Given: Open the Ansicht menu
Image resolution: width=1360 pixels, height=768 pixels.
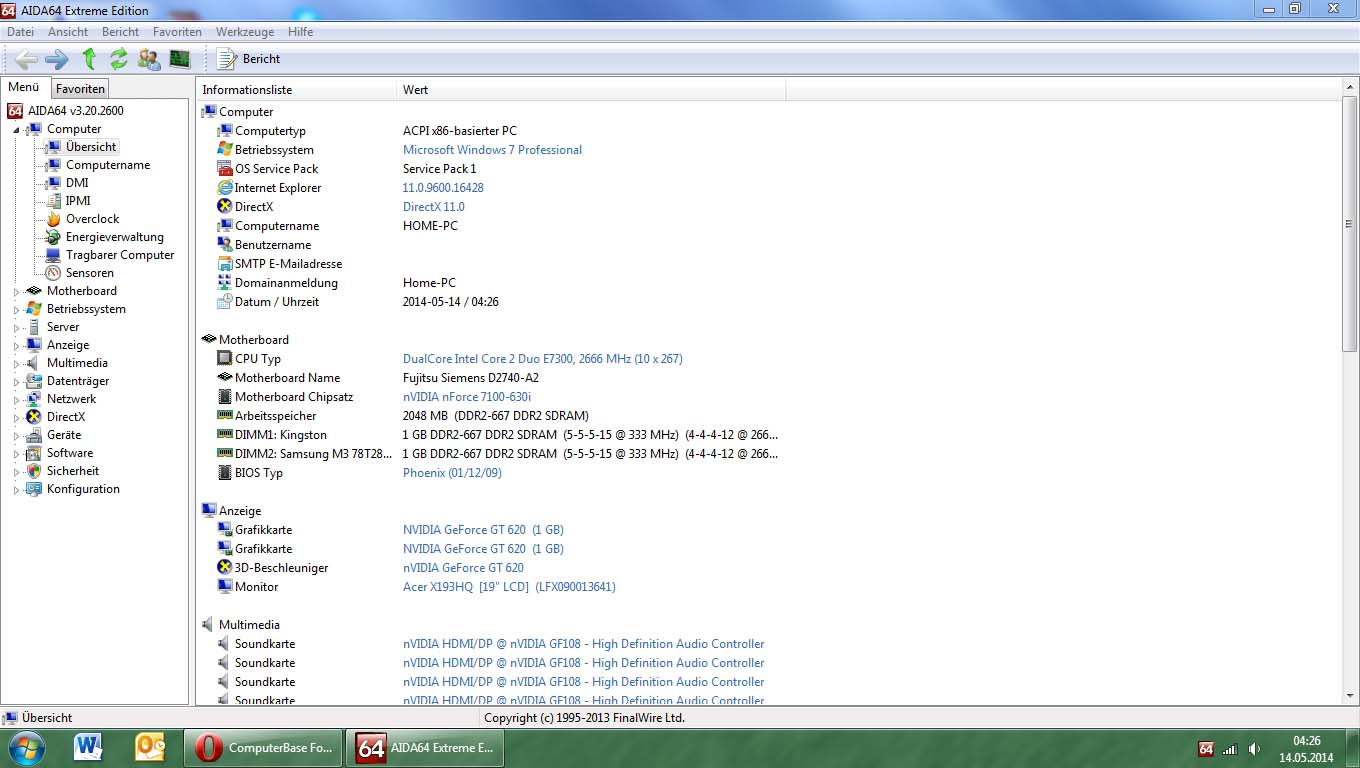Looking at the screenshot, I should 68,32.
